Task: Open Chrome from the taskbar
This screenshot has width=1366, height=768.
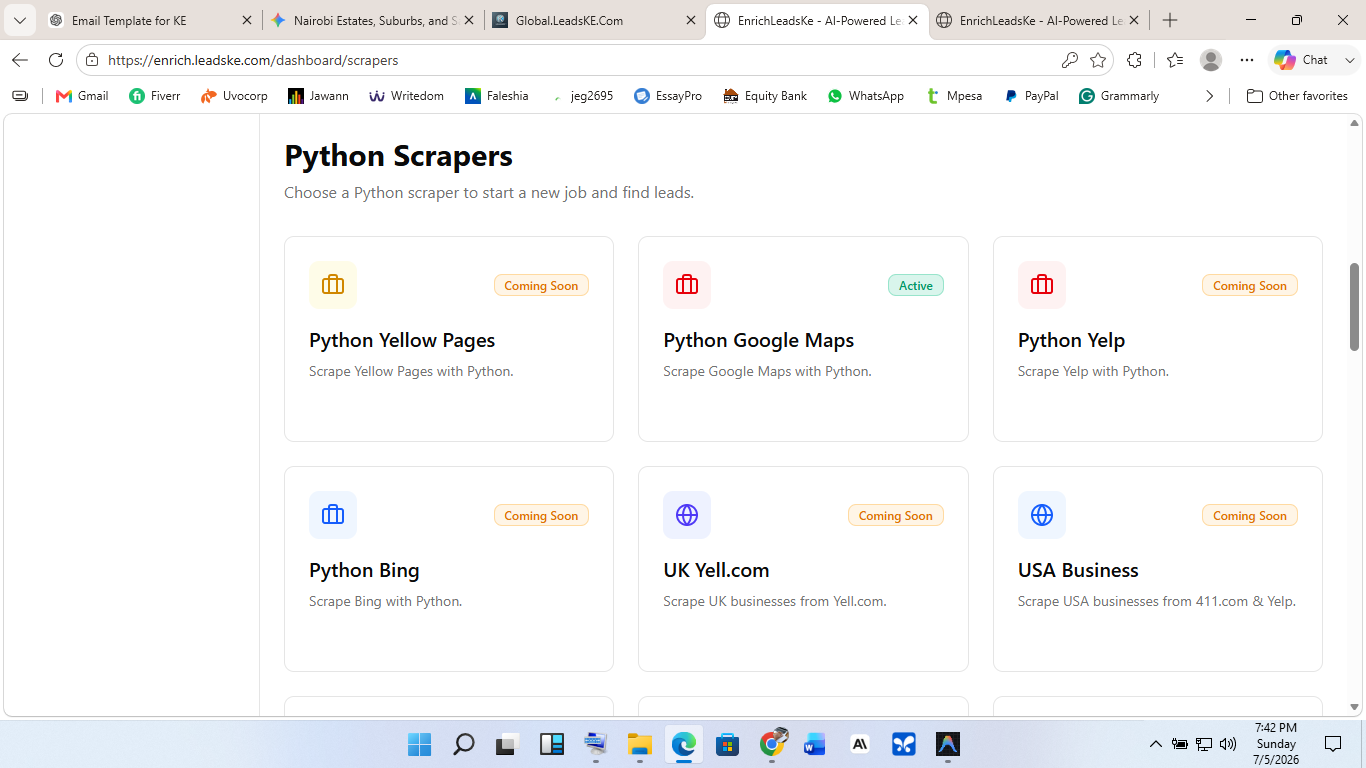Action: pyautogui.click(x=771, y=743)
